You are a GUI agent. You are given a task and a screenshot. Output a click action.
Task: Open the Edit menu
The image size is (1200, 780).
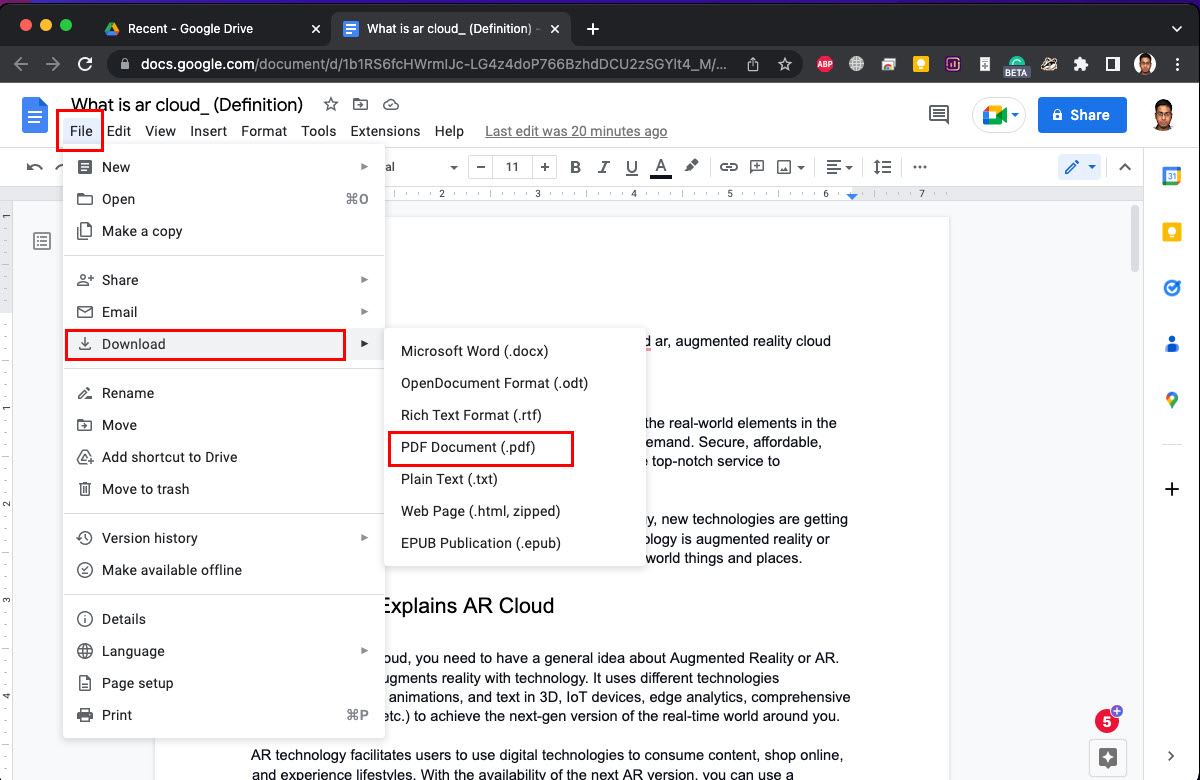119,131
